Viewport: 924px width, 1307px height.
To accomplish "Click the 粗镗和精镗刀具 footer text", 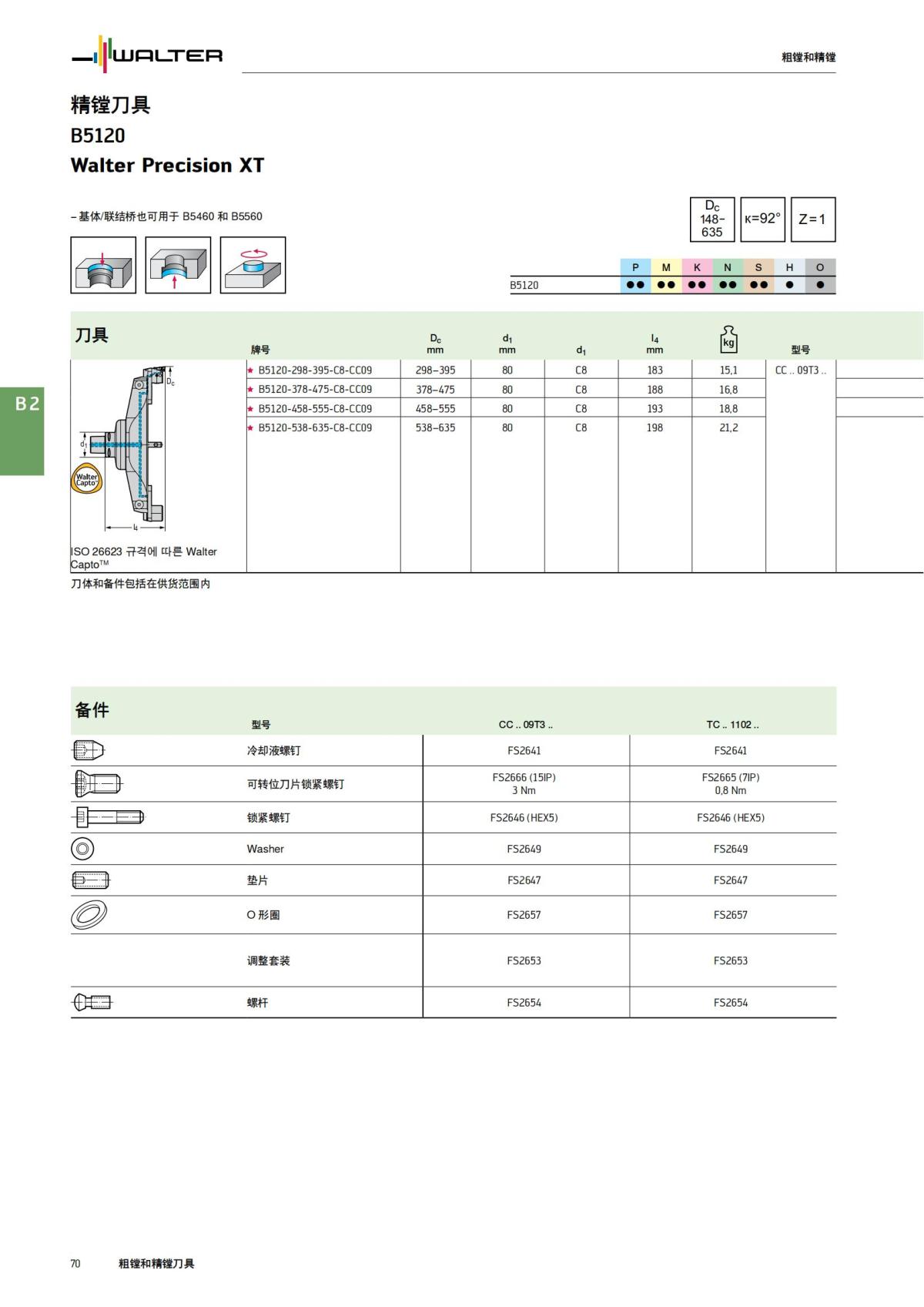I will [x=156, y=1264].
